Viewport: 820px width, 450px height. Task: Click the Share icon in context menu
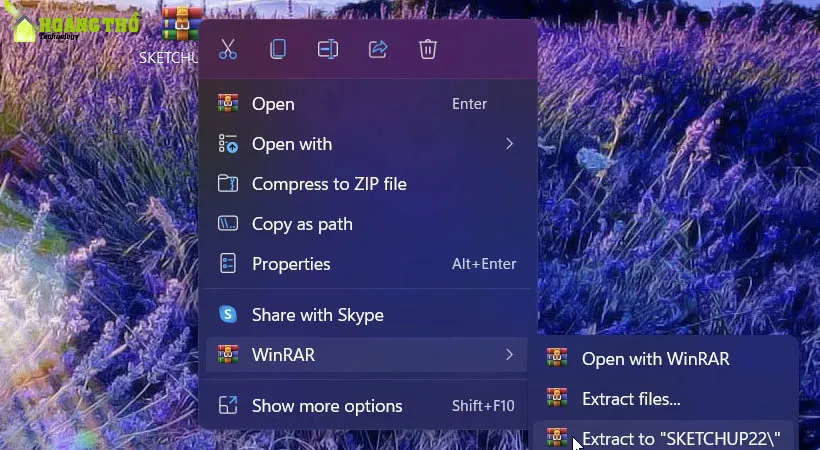[x=378, y=50]
